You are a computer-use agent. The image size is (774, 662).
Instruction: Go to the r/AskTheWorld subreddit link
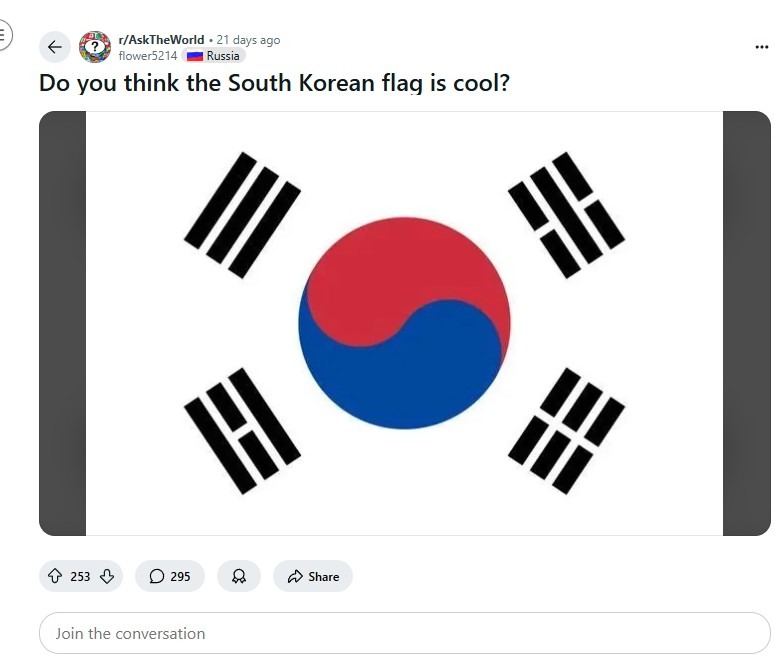tap(161, 40)
